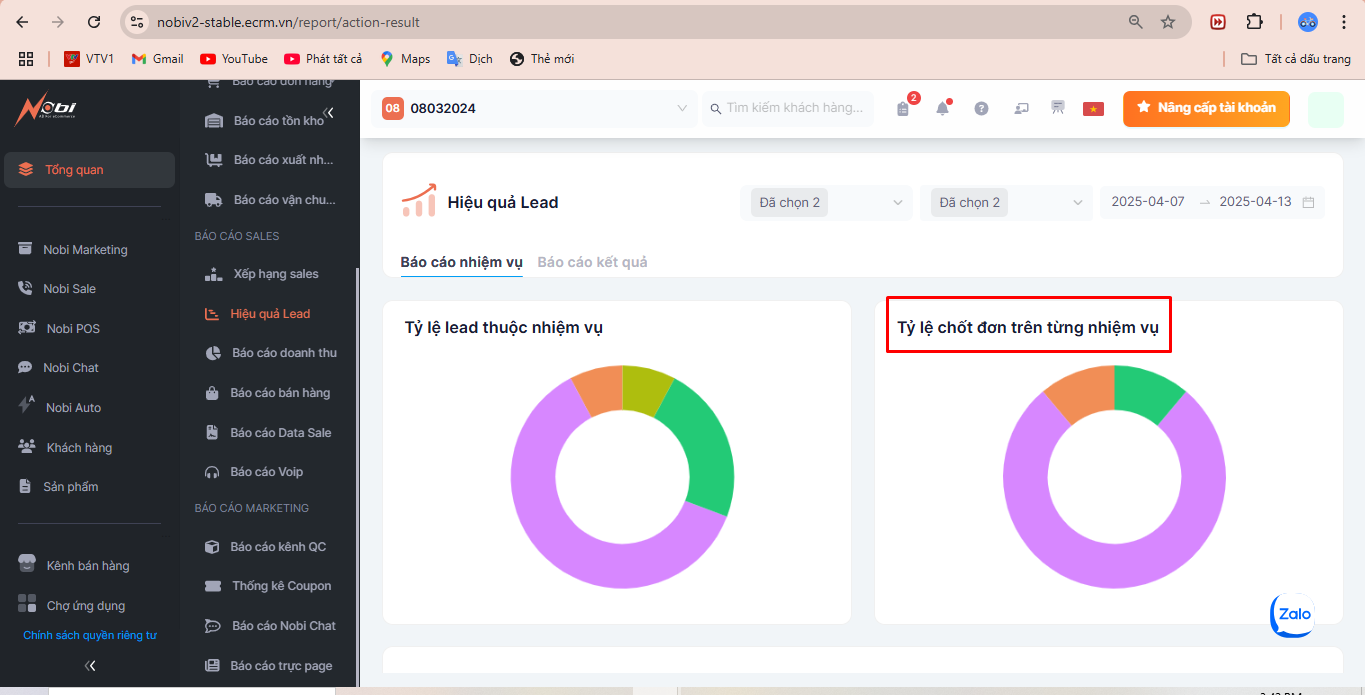Click the presentation board icon in header
This screenshot has height=695, width=1365.
click(1057, 108)
